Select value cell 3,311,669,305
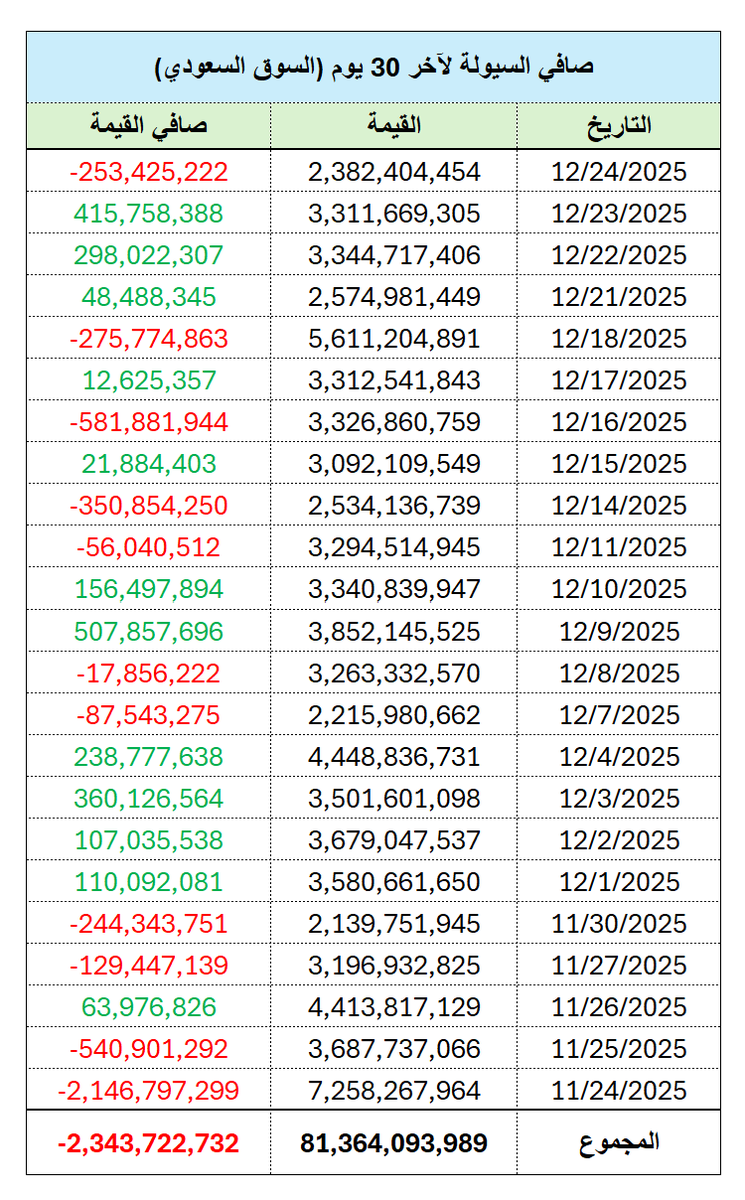This screenshot has height=1200, width=745. click(394, 213)
